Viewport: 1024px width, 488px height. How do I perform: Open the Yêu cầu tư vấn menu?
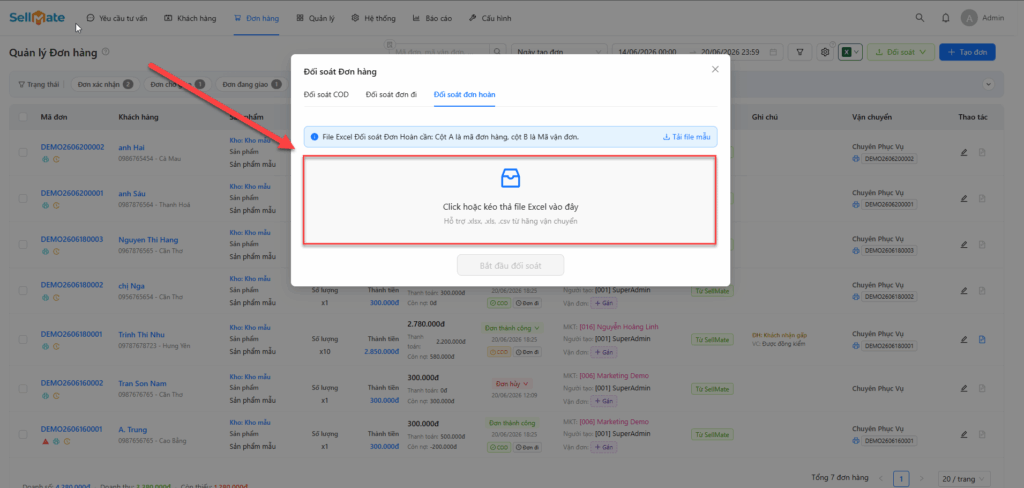click(x=117, y=18)
